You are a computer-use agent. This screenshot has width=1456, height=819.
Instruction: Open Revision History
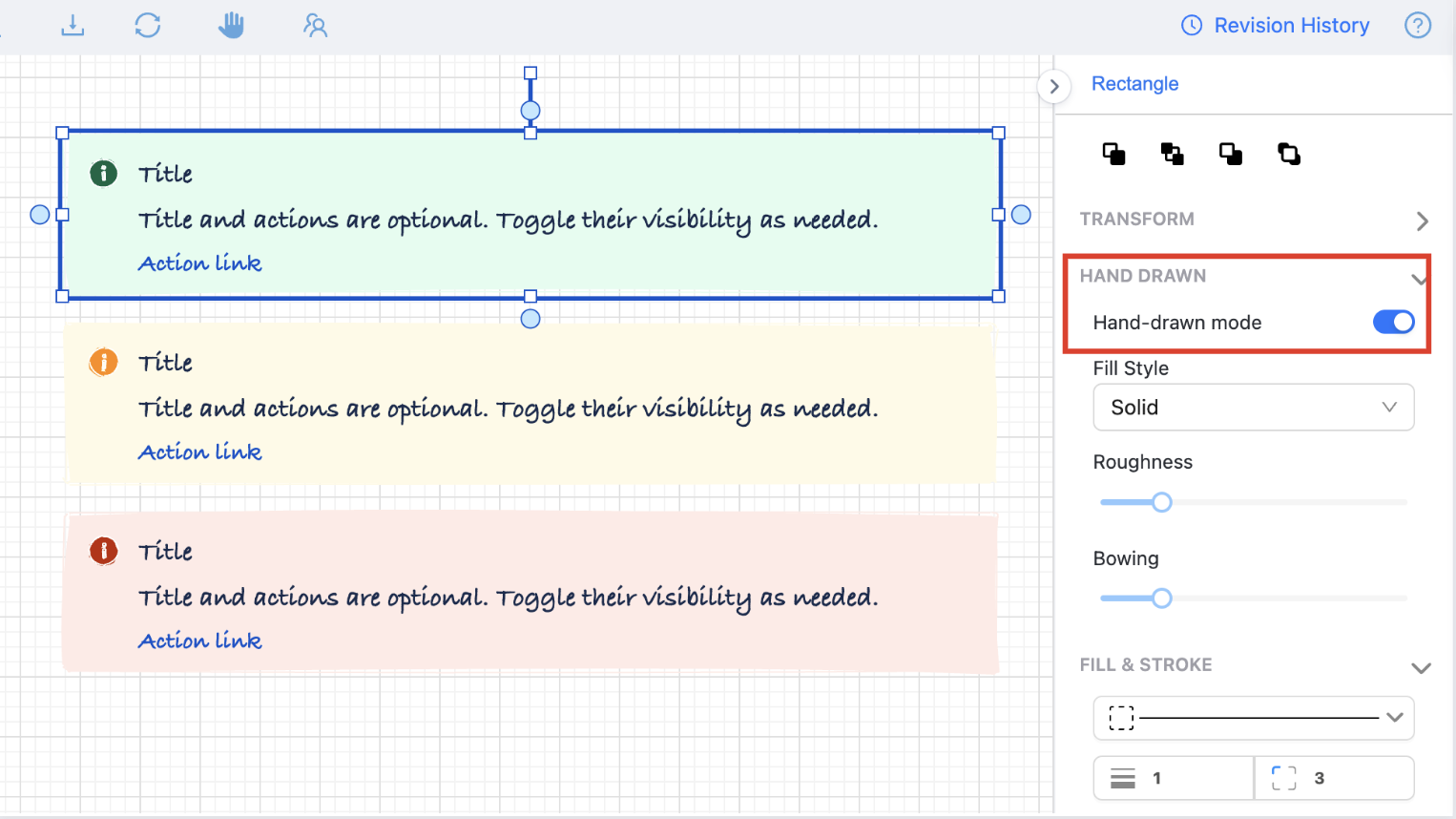point(1276,26)
